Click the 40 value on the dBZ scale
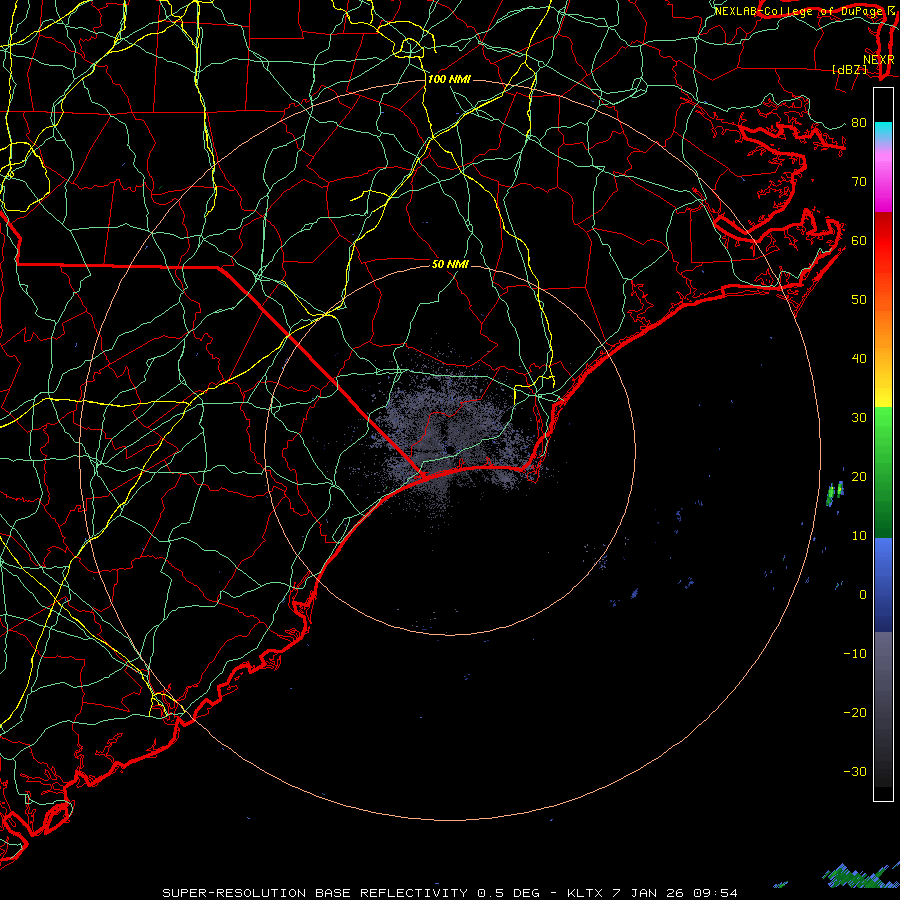 coord(859,359)
